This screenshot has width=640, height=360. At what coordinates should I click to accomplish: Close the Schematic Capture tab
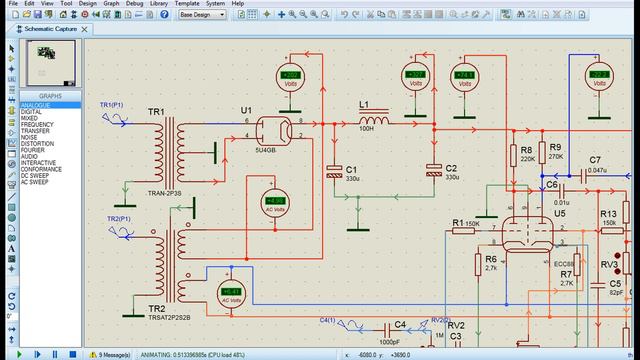pos(84,29)
